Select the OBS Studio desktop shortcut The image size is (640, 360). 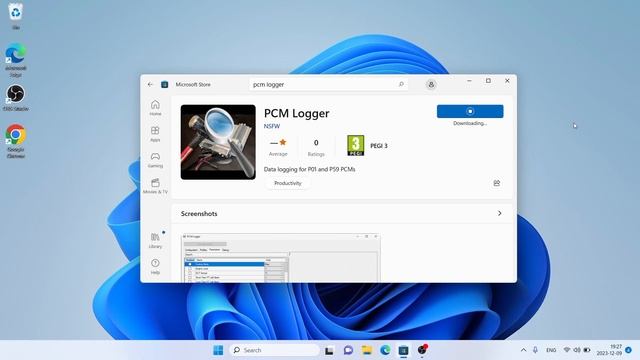(x=16, y=98)
